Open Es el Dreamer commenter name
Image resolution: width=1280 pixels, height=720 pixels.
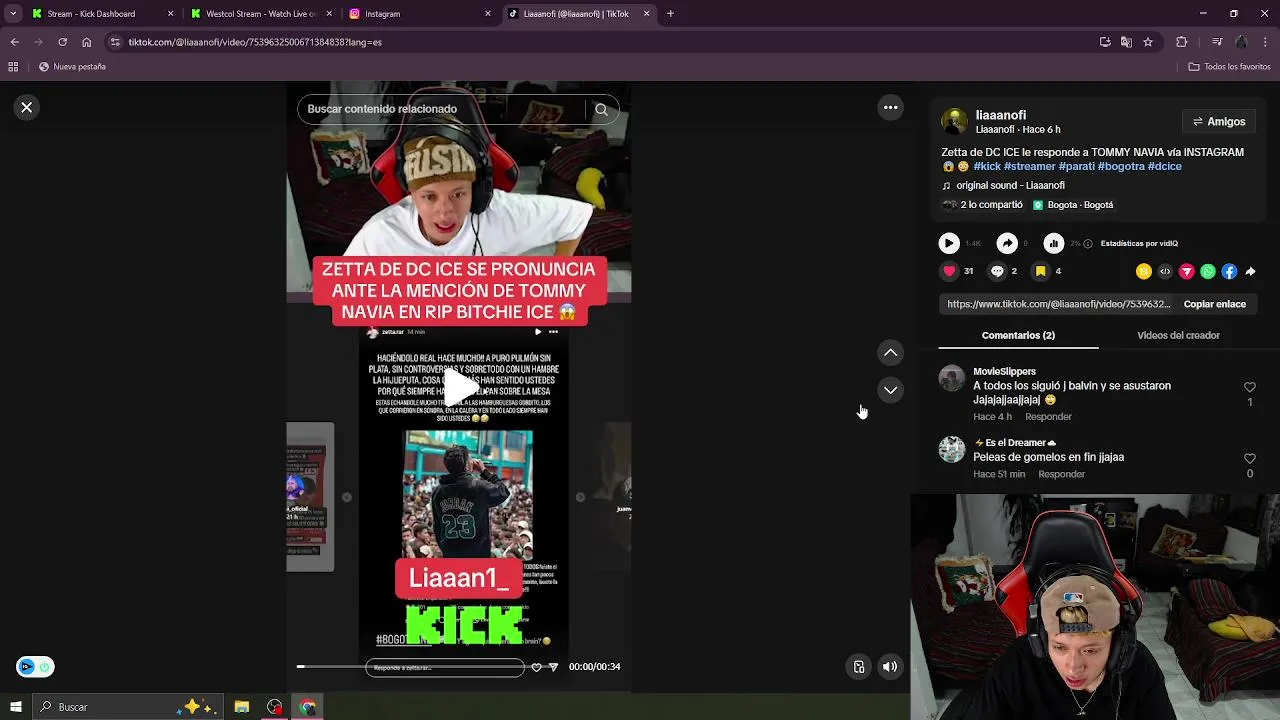(1015, 443)
